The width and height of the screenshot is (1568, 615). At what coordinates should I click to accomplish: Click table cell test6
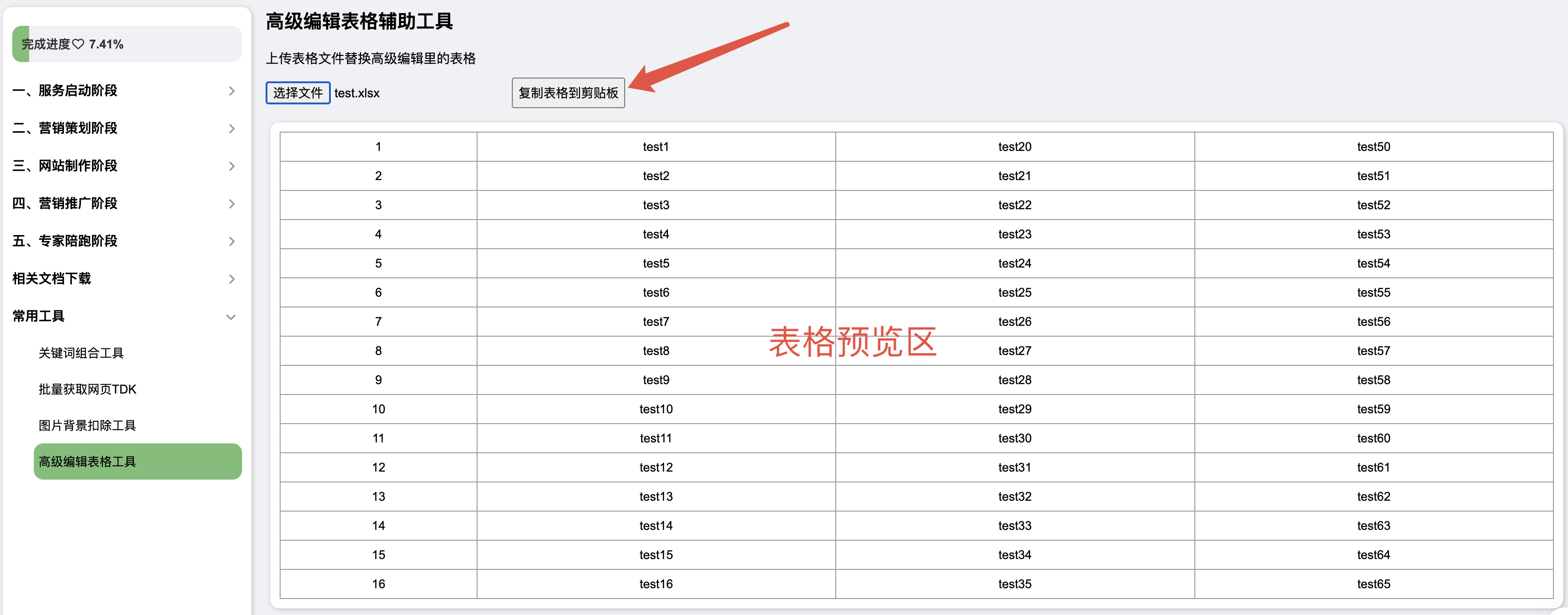(x=656, y=293)
